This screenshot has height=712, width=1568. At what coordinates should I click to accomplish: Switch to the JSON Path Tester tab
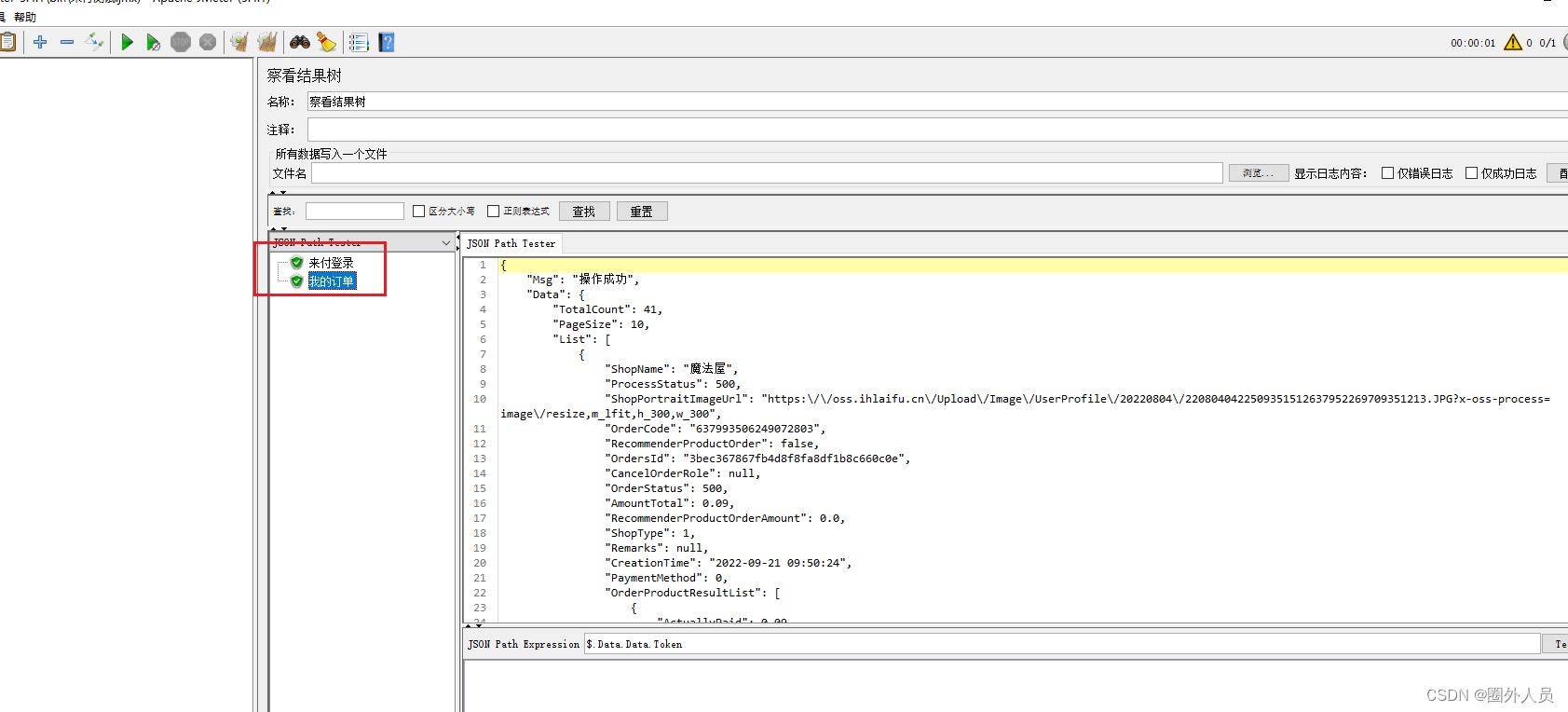coord(511,243)
